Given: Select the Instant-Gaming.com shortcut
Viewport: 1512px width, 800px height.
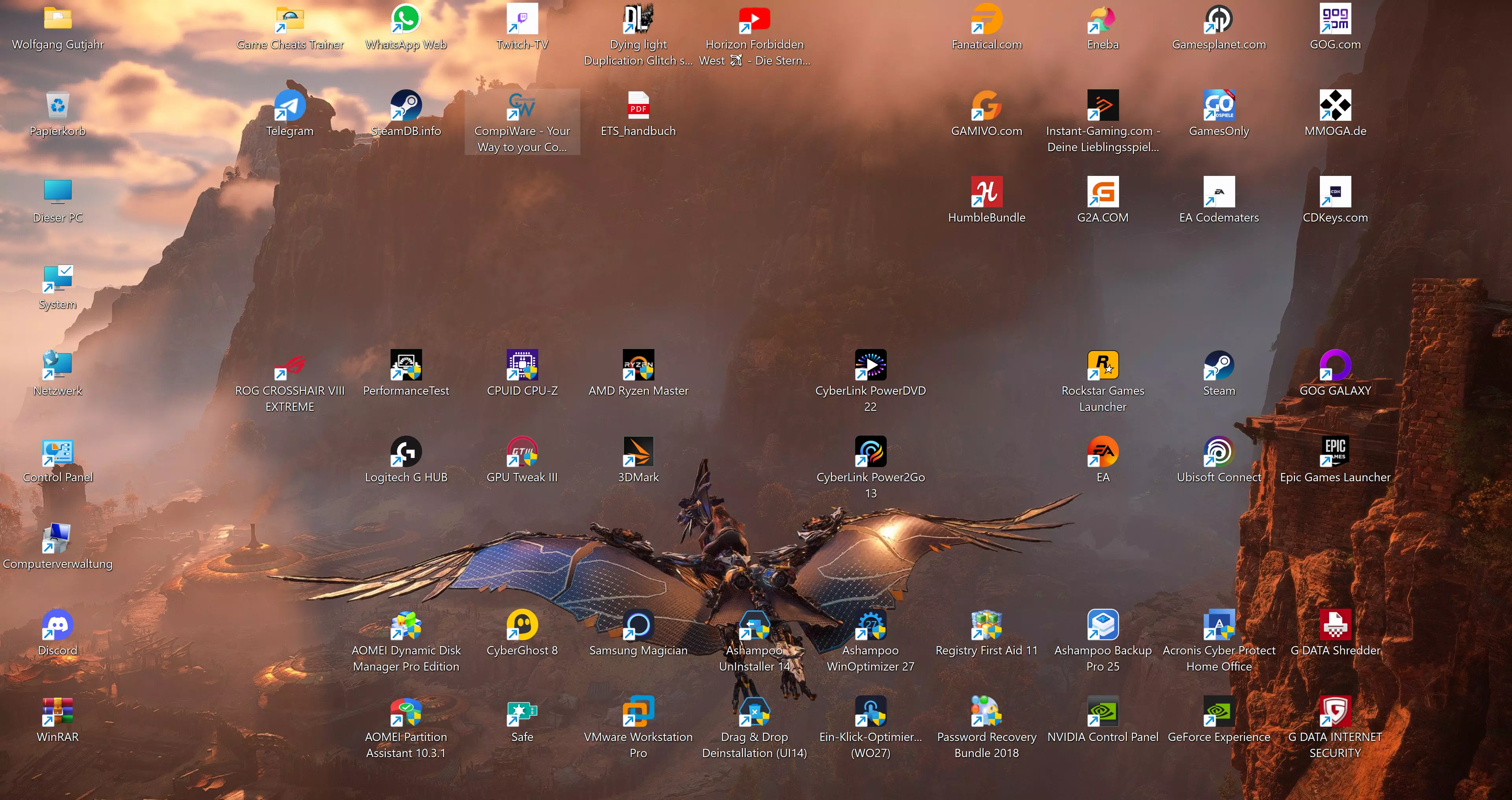Looking at the screenshot, I should coord(1103,105).
